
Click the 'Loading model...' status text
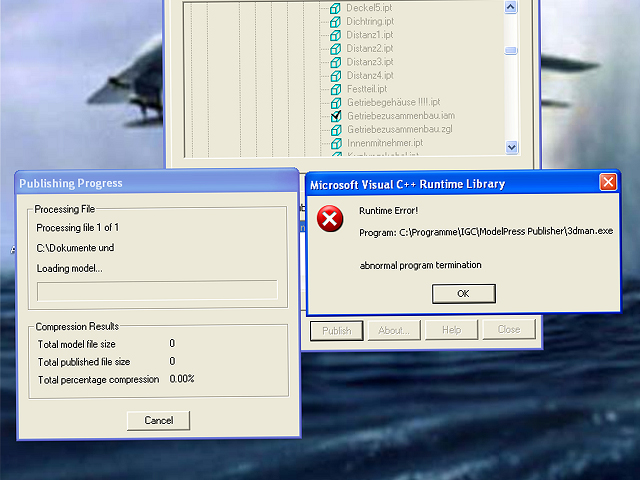click(x=69, y=269)
